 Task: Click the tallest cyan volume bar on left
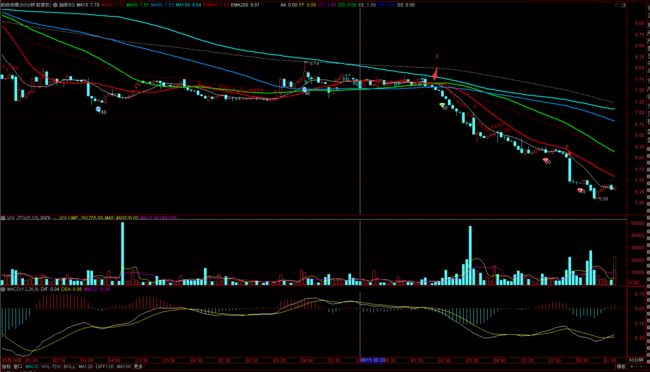click(x=122, y=253)
